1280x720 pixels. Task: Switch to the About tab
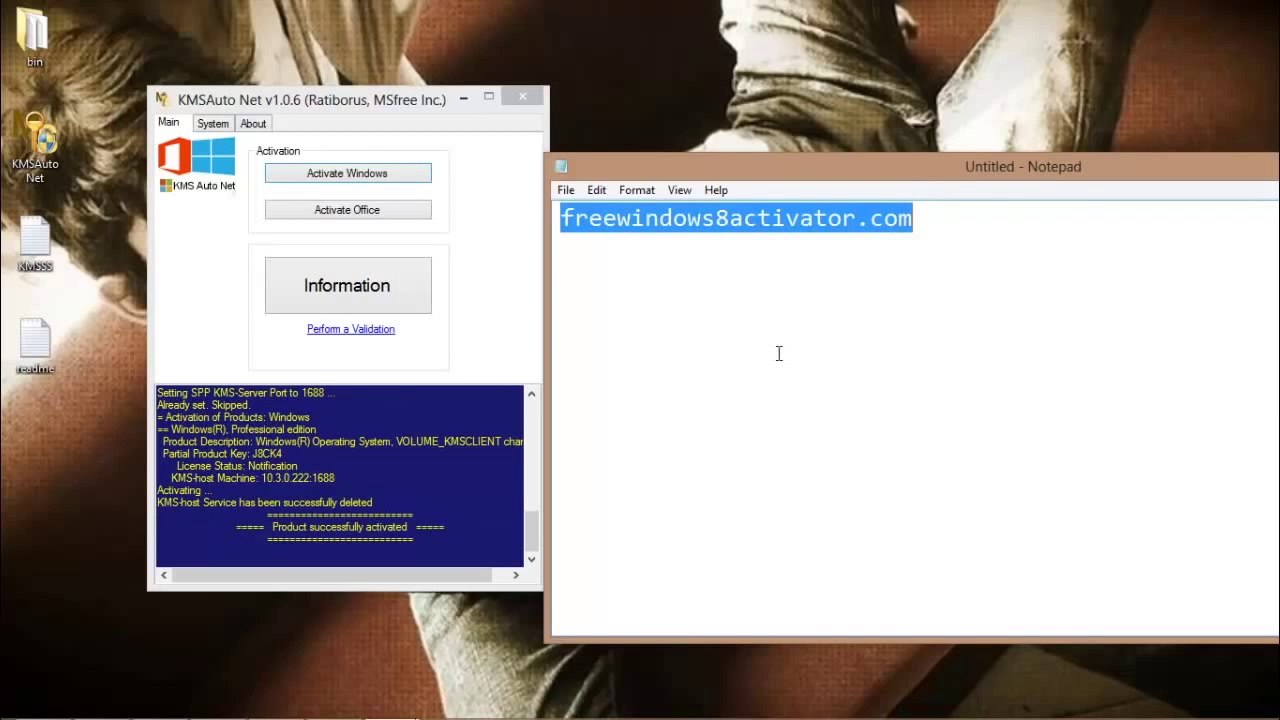(x=253, y=124)
